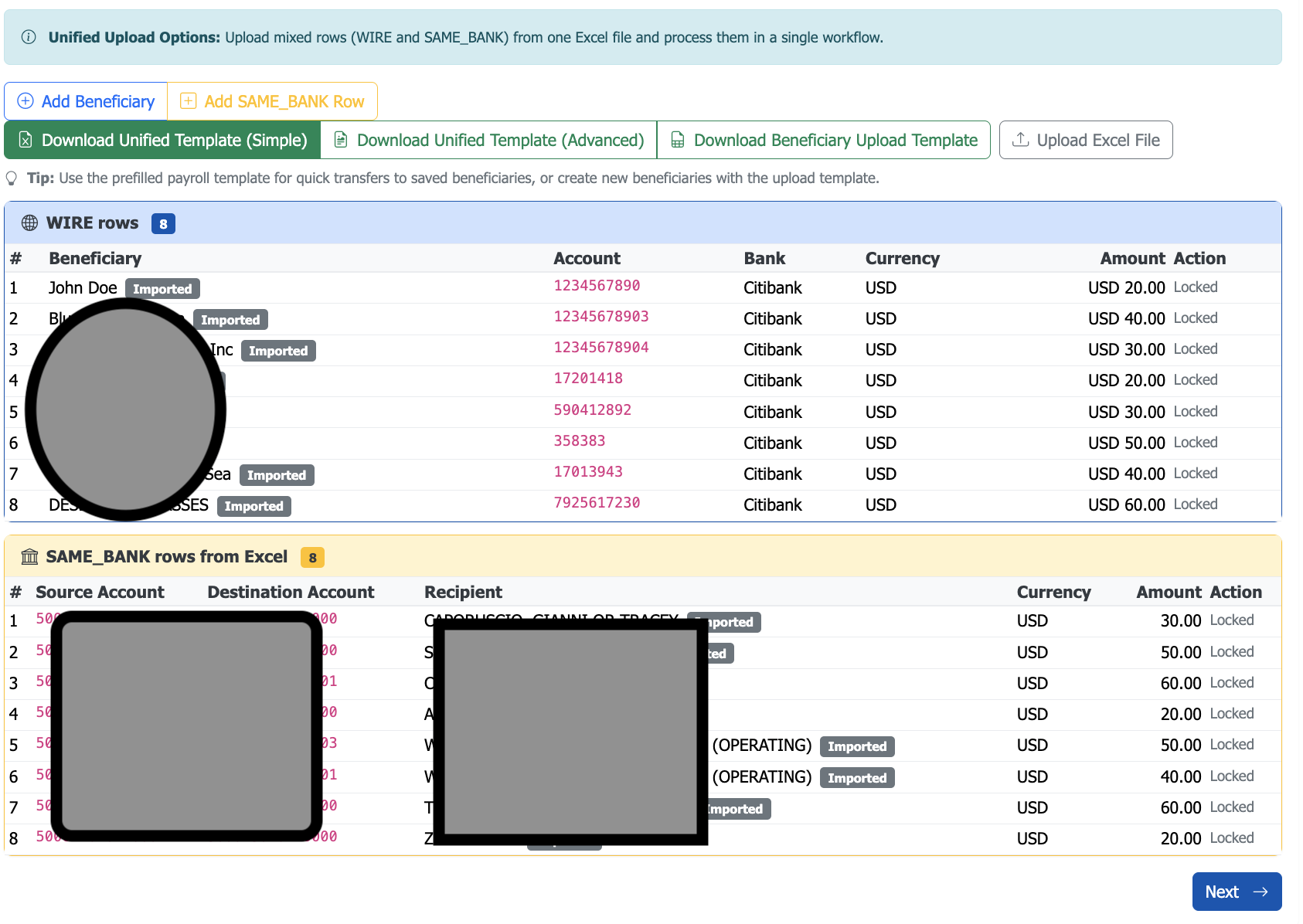Click the upload arrow icon on Upload Excel

click(x=1021, y=140)
